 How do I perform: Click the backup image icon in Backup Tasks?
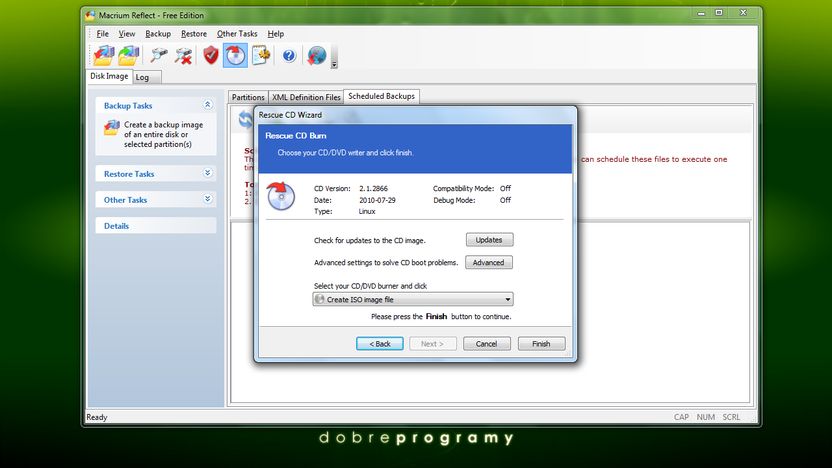pos(111,128)
